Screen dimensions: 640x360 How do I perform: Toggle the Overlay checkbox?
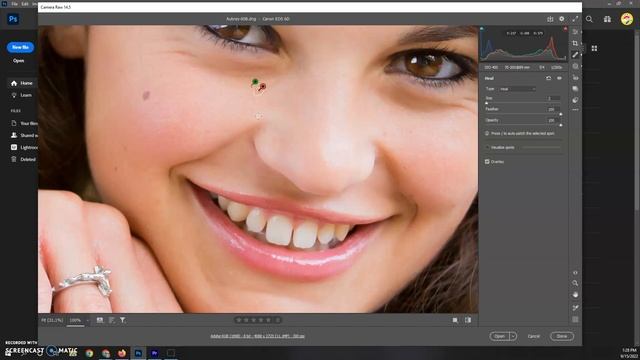click(487, 162)
